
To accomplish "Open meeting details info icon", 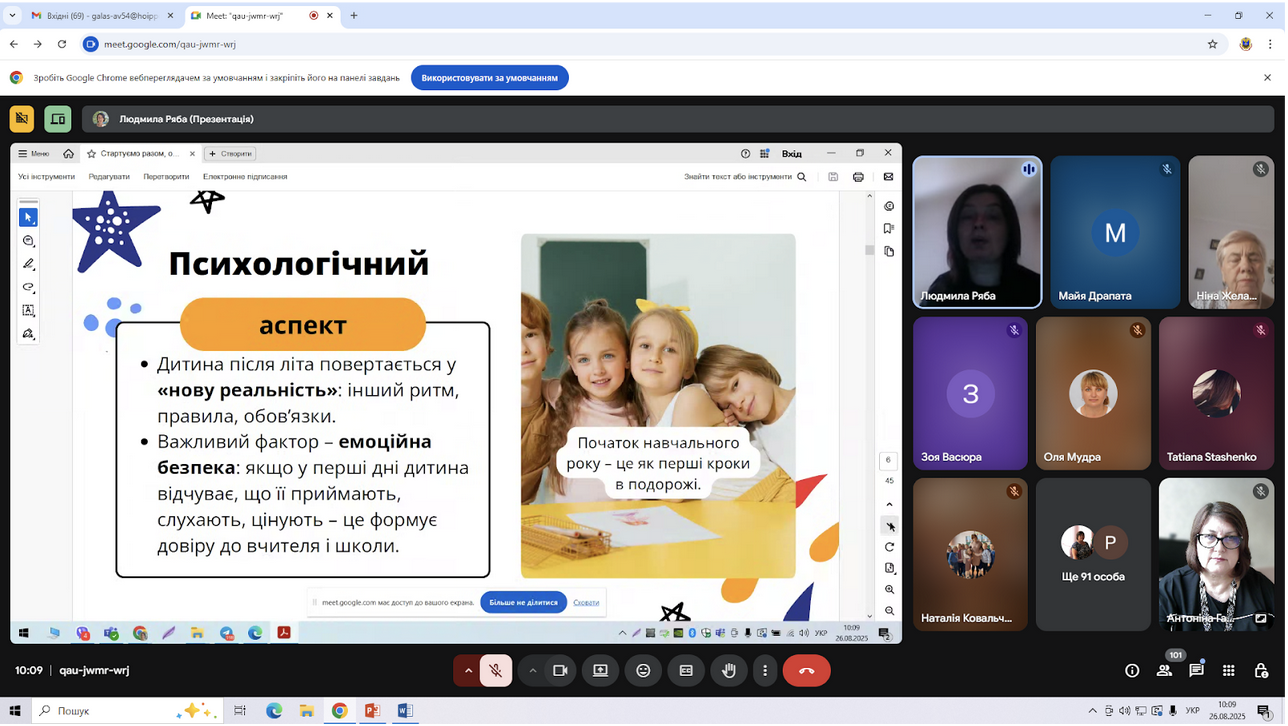I will click(x=1134, y=672).
